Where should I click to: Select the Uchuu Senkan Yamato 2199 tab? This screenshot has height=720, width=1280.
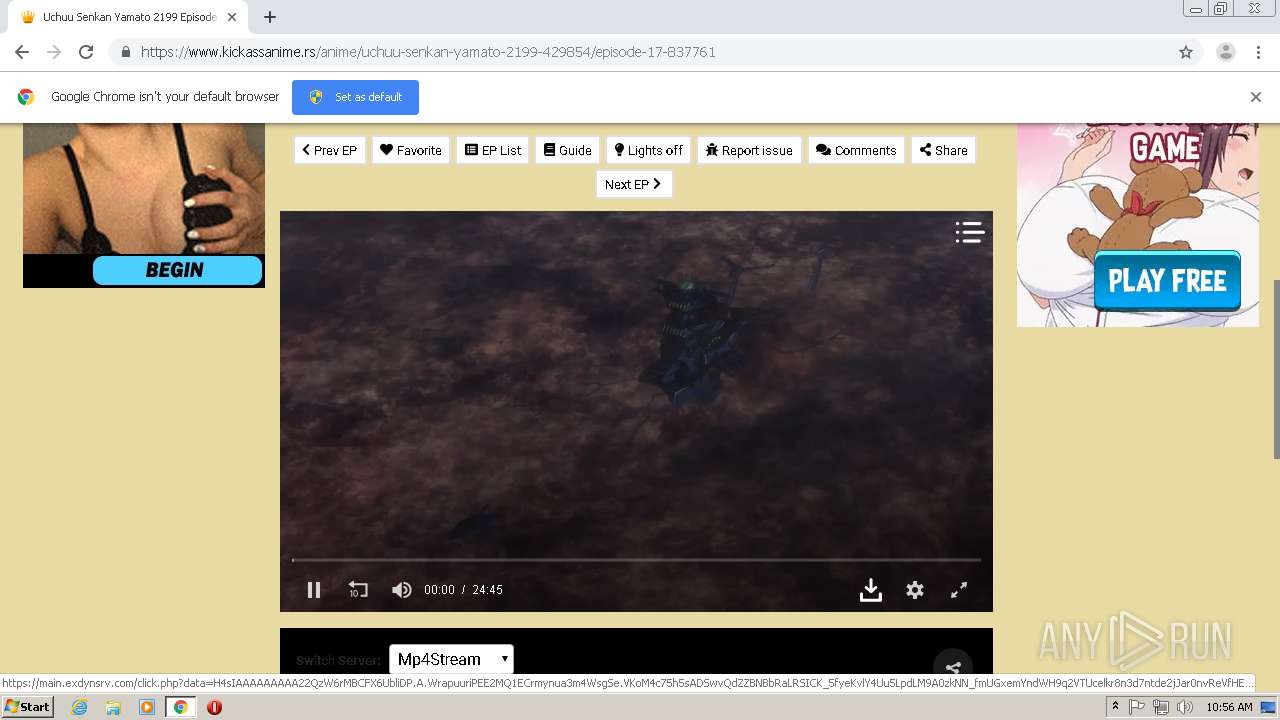[x=130, y=17]
